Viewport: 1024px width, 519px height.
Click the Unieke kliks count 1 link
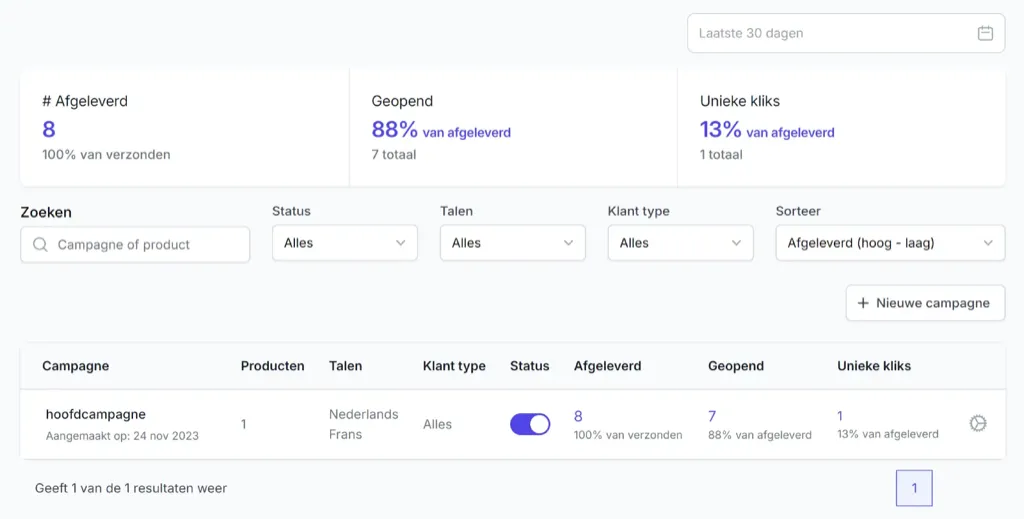point(840,416)
